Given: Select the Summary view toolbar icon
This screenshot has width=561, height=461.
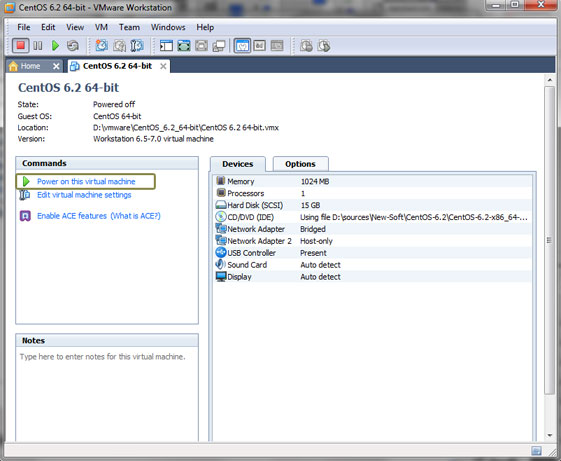Looking at the screenshot, I should pyautogui.click(x=242, y=45).
